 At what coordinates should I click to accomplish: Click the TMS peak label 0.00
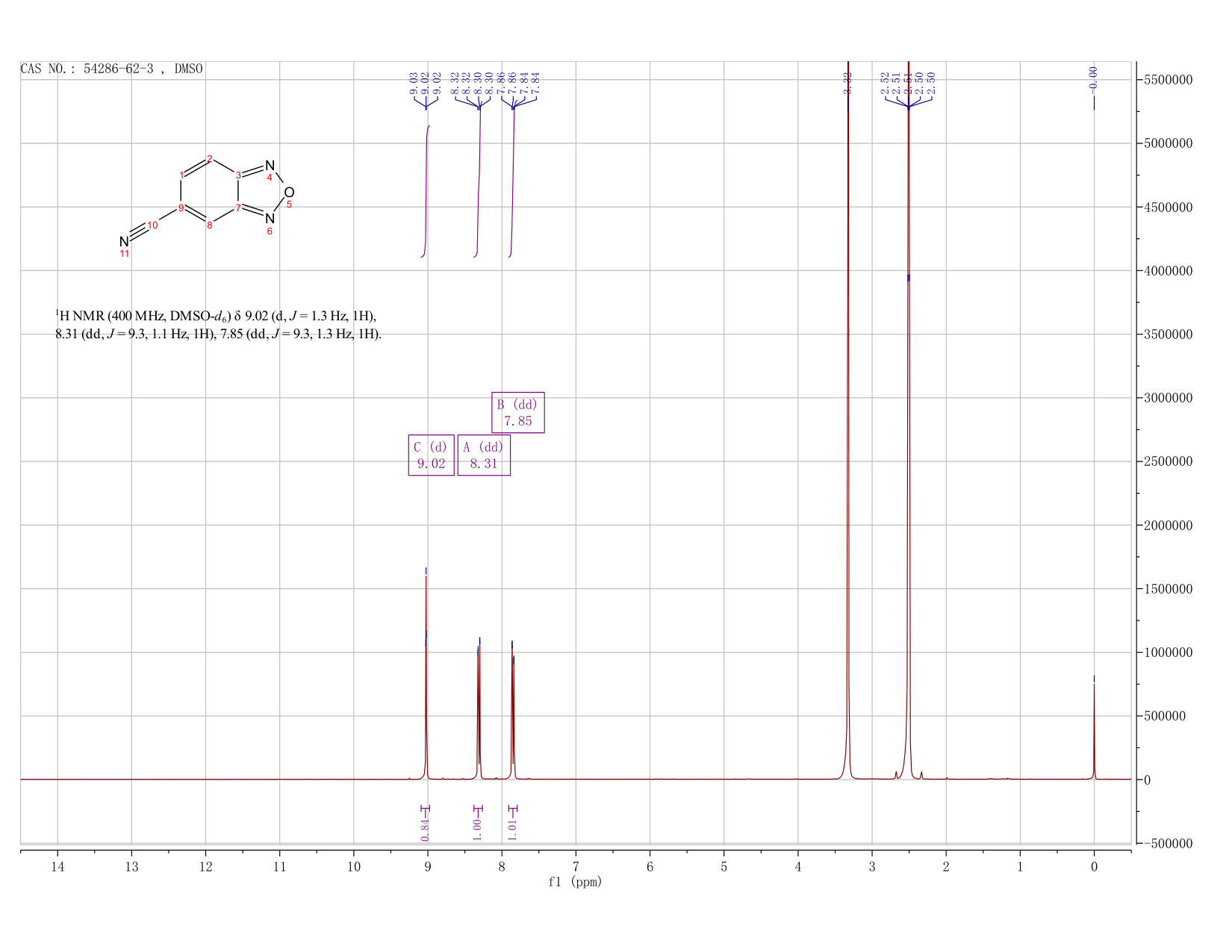pos(1093,77)
